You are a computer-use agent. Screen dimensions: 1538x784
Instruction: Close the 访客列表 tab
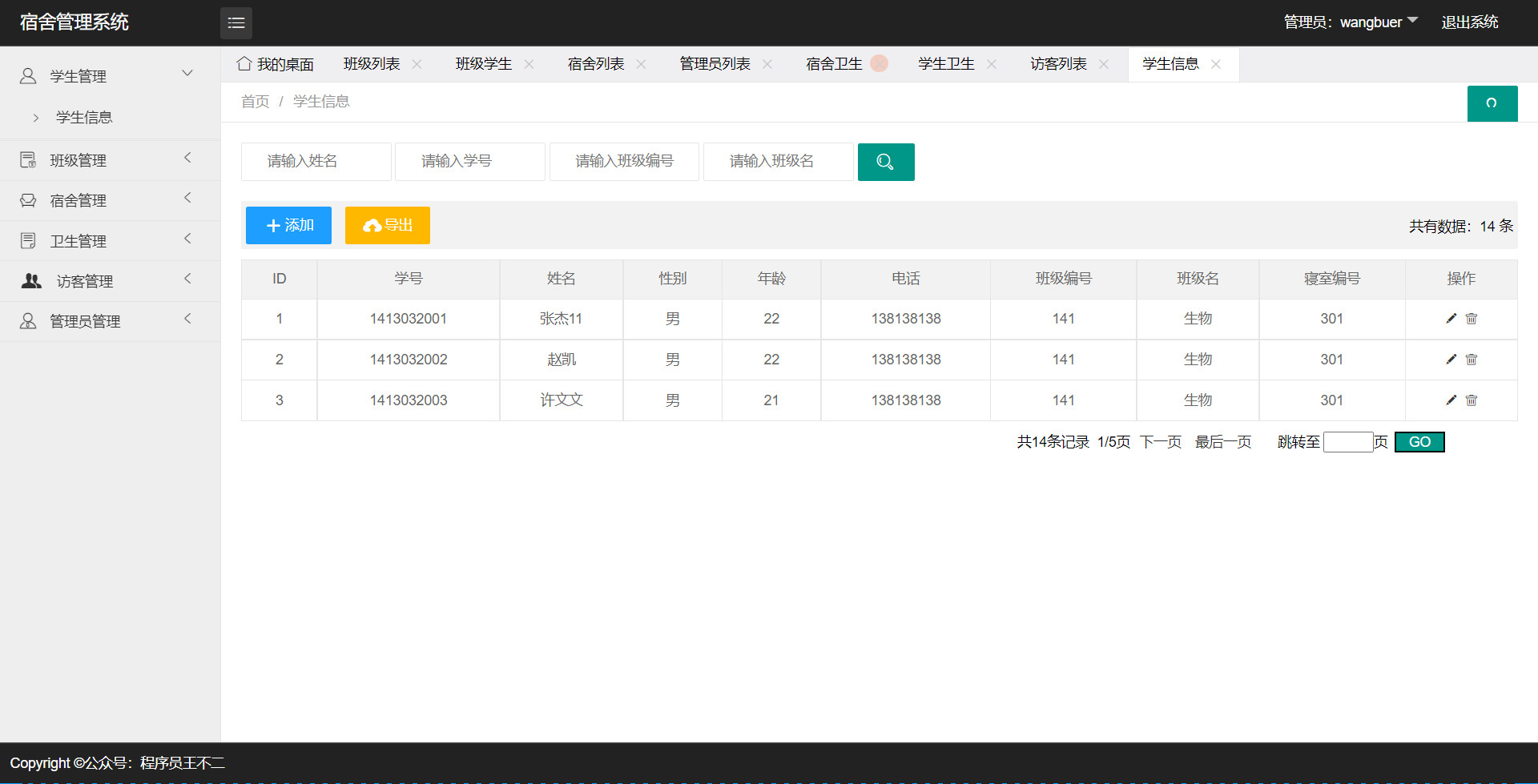click(x=1103, y=63)
